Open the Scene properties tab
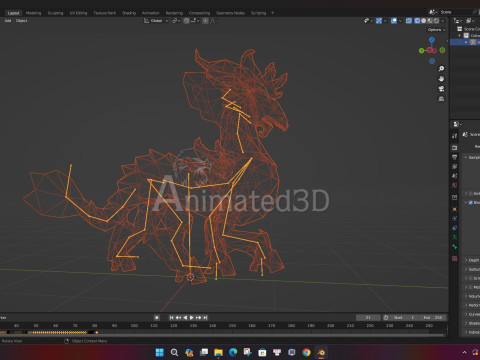Image resolution: width=480 pixels, height=360 pixels. click(x=455, y=176)
